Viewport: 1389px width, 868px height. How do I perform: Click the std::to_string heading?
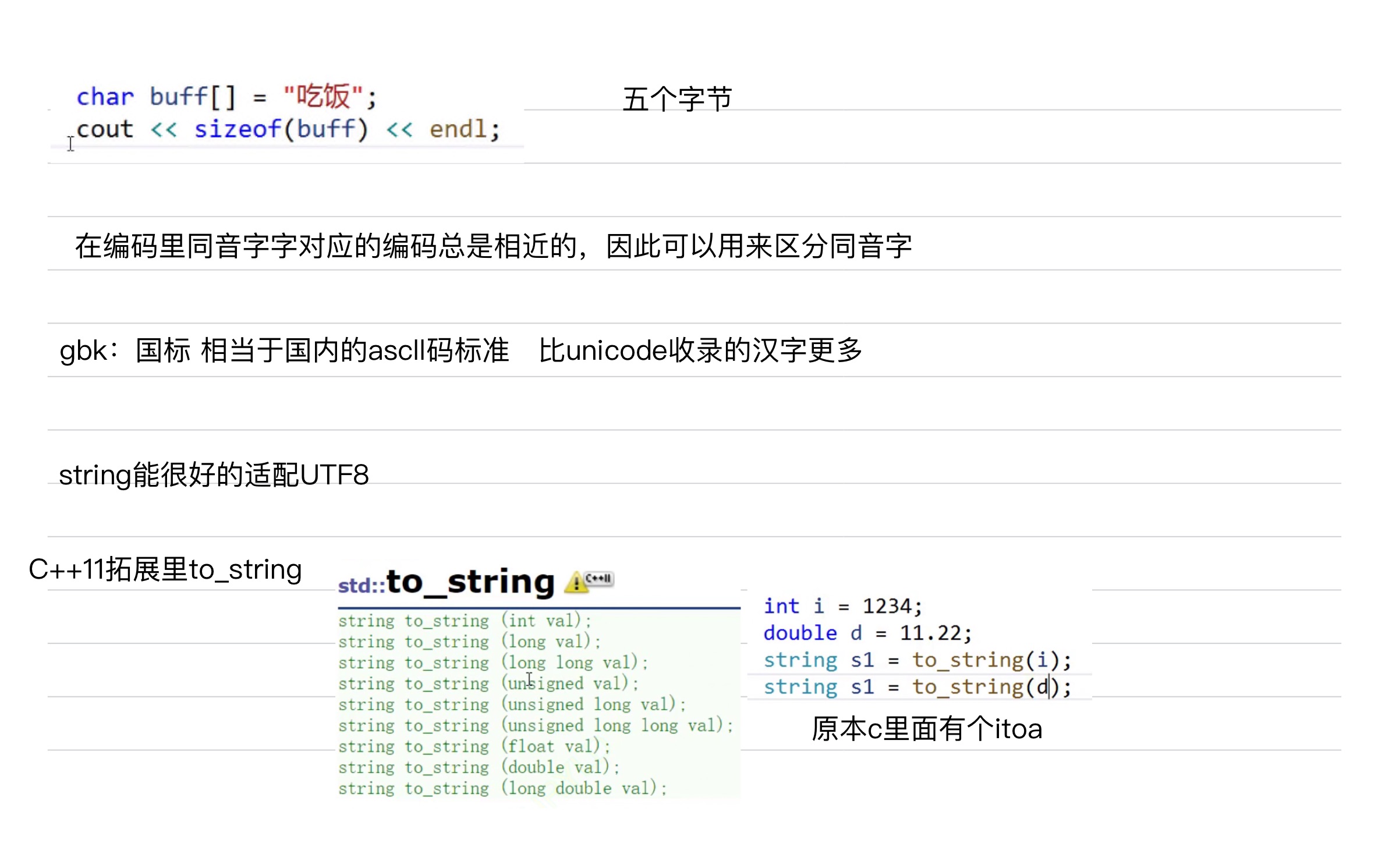[446, 582]
